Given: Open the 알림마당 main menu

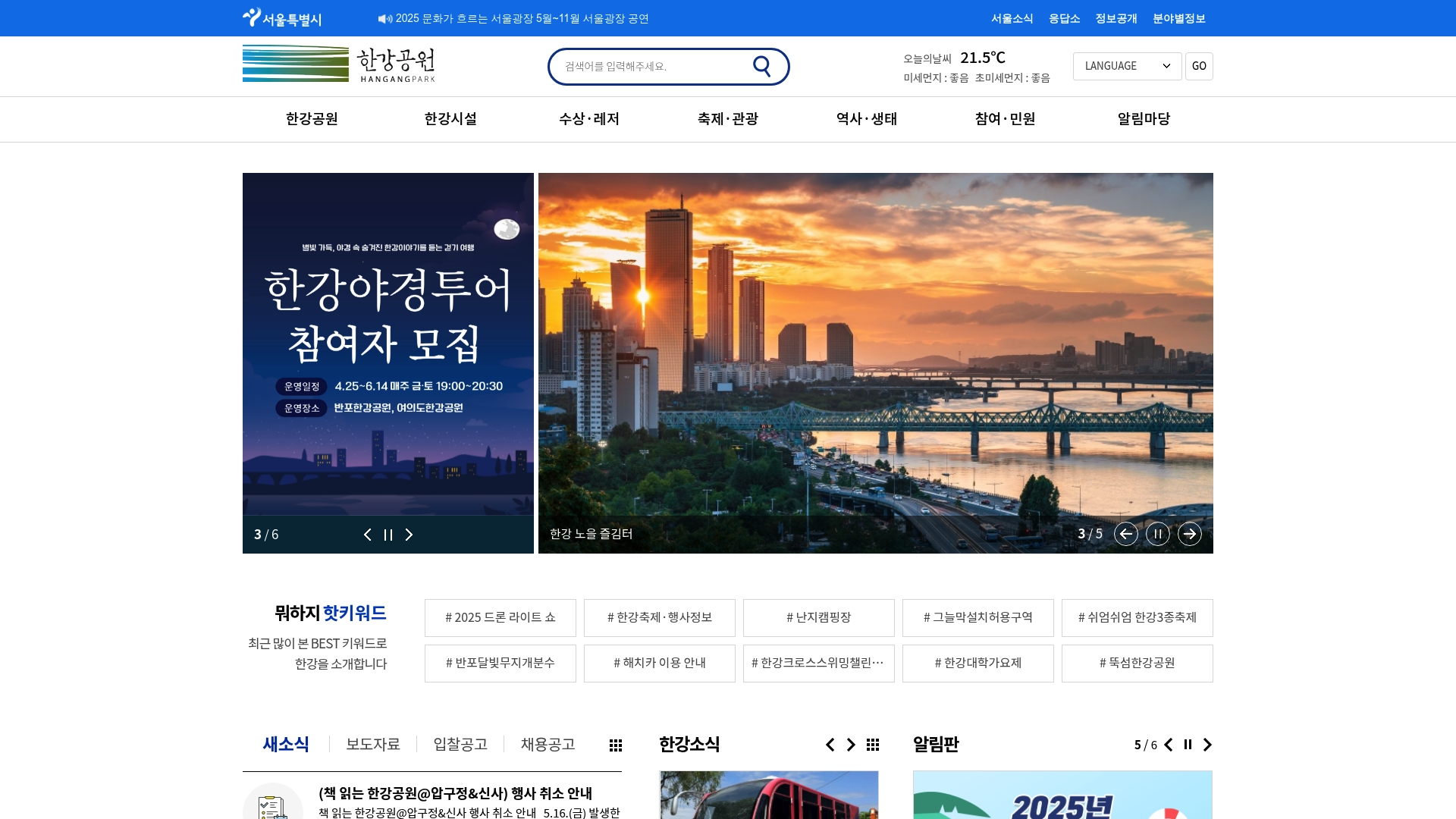Looking at the screenshot, I should tap(1144, 119).
